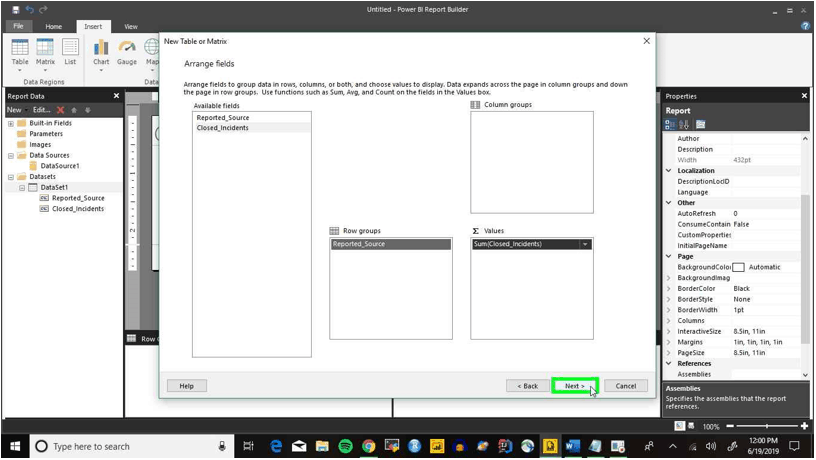Expand the Built-in Fields folder
This screenshot has width=816, height=460.
10,123
